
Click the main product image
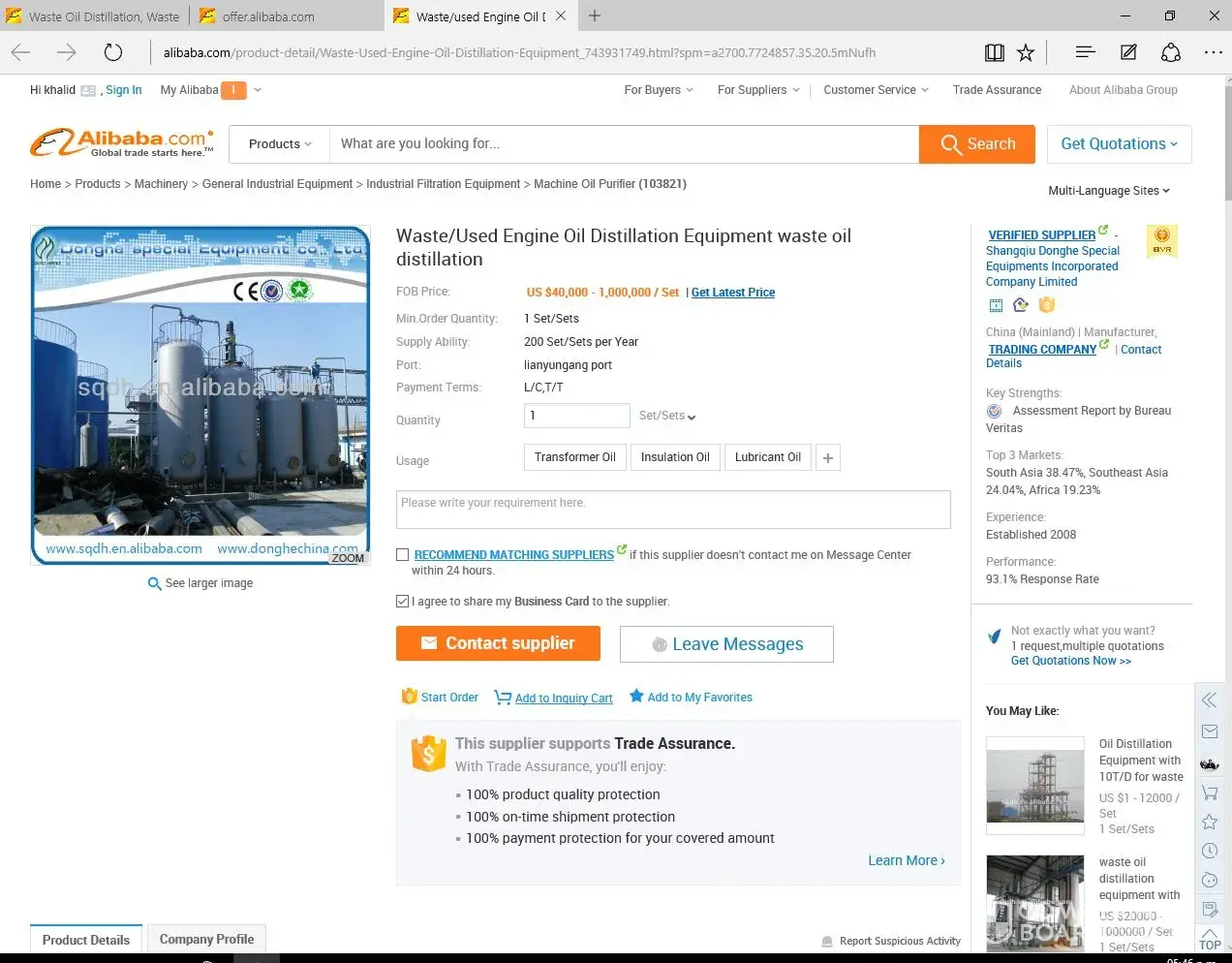point(200,395)
